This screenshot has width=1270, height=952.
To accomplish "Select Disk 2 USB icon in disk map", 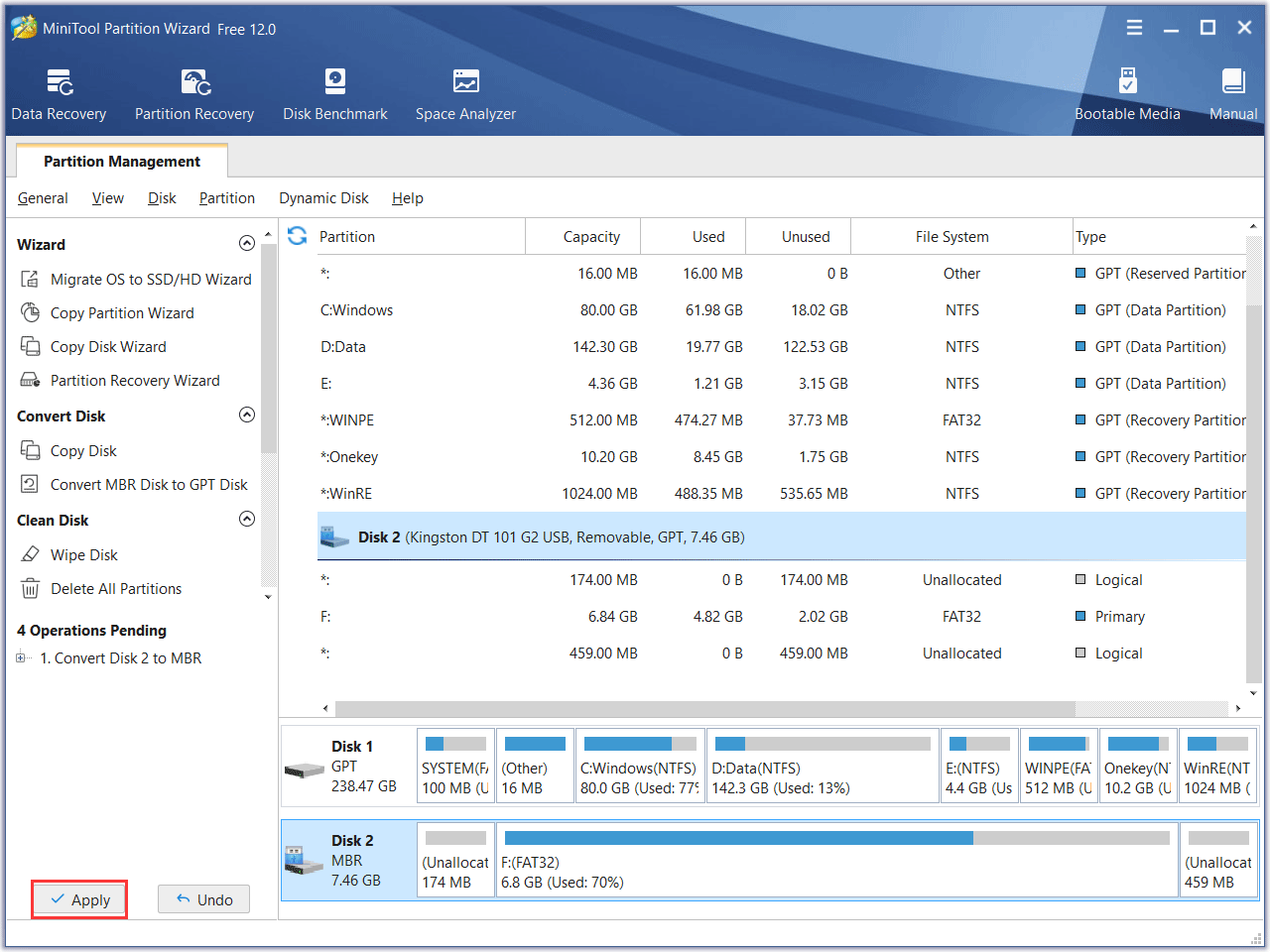I will (x=305, y=860).
